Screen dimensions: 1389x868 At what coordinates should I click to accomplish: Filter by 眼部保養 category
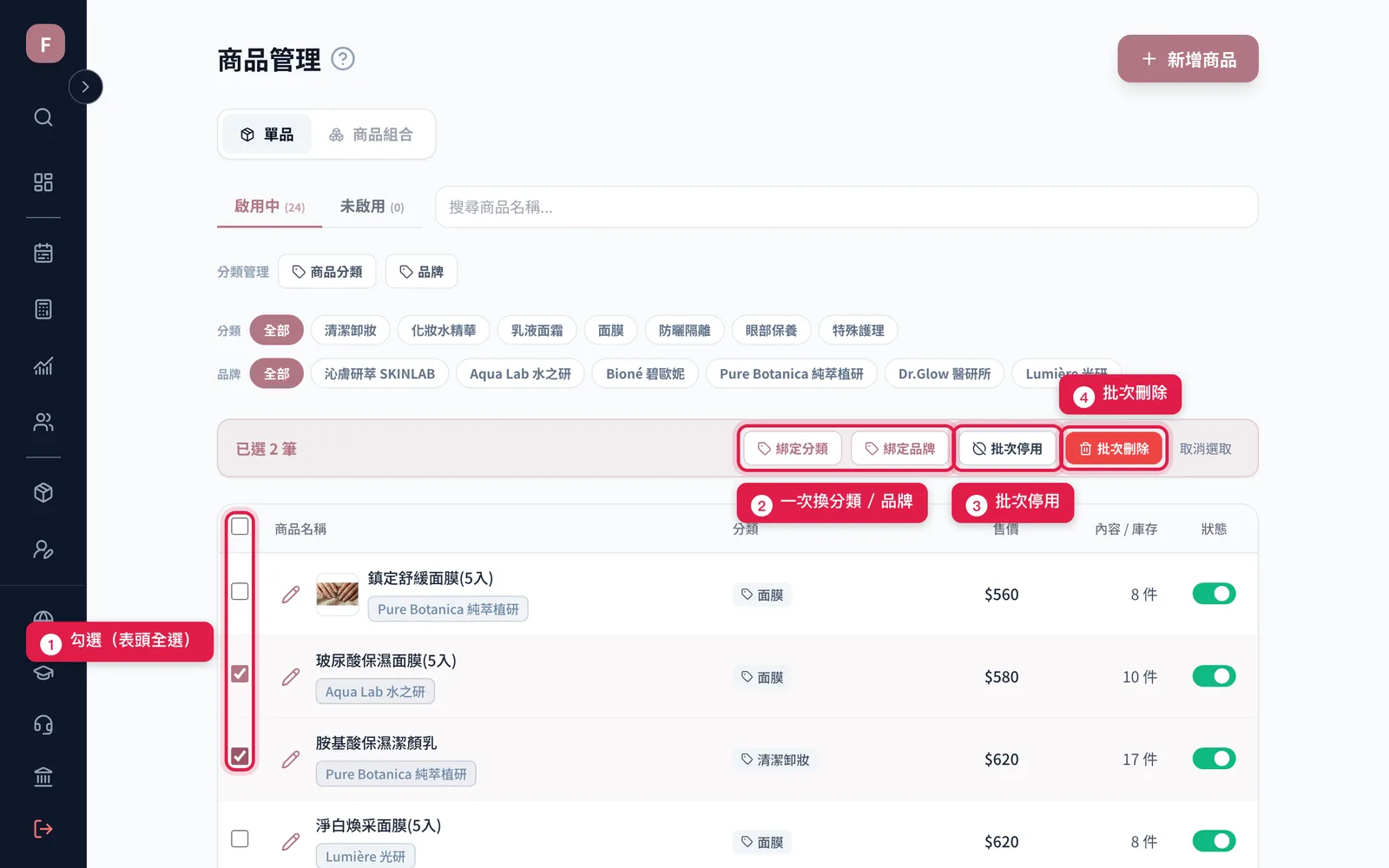pyautogui.click(x=772, y=331)
